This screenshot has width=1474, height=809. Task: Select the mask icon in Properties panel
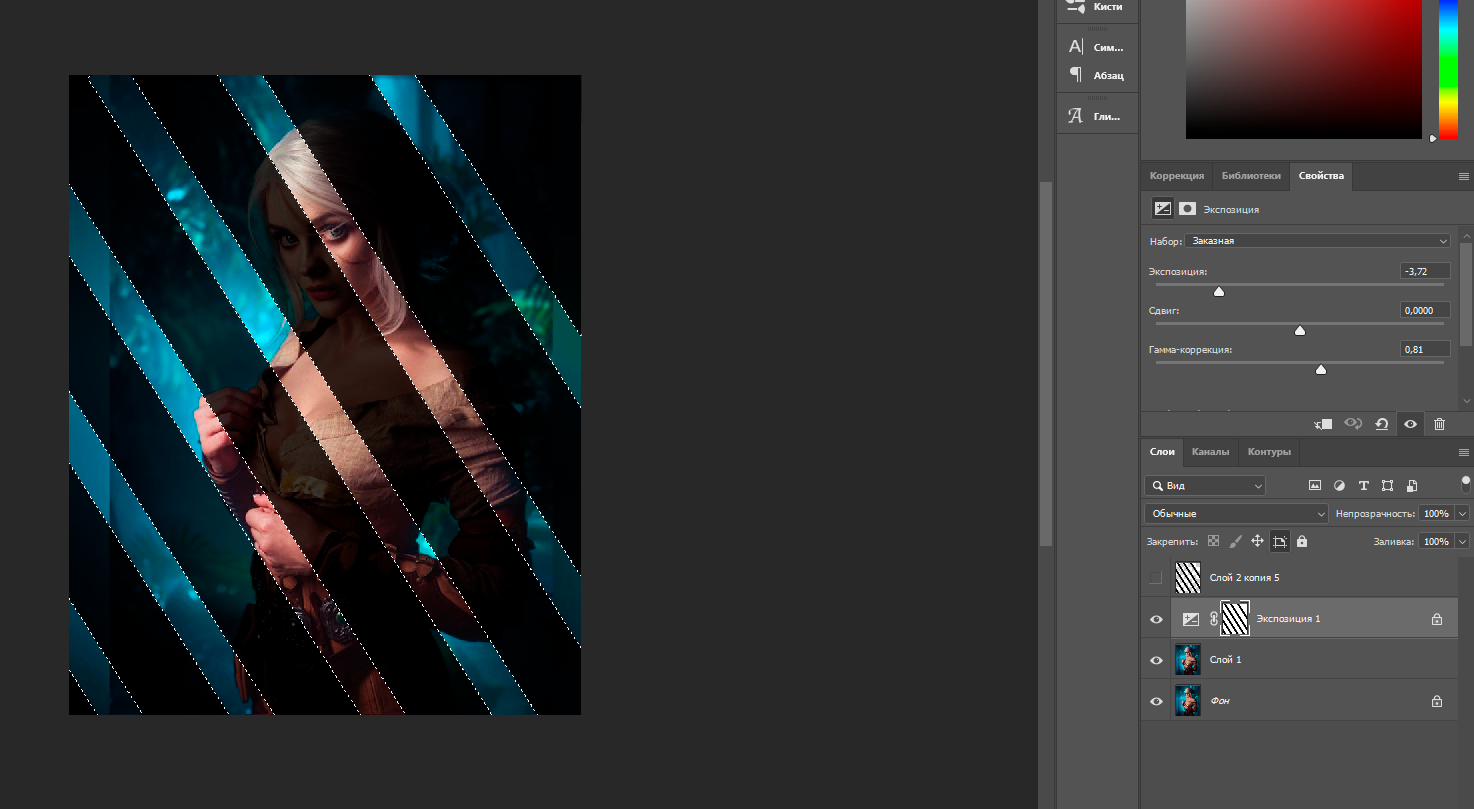coord(1187,209)
